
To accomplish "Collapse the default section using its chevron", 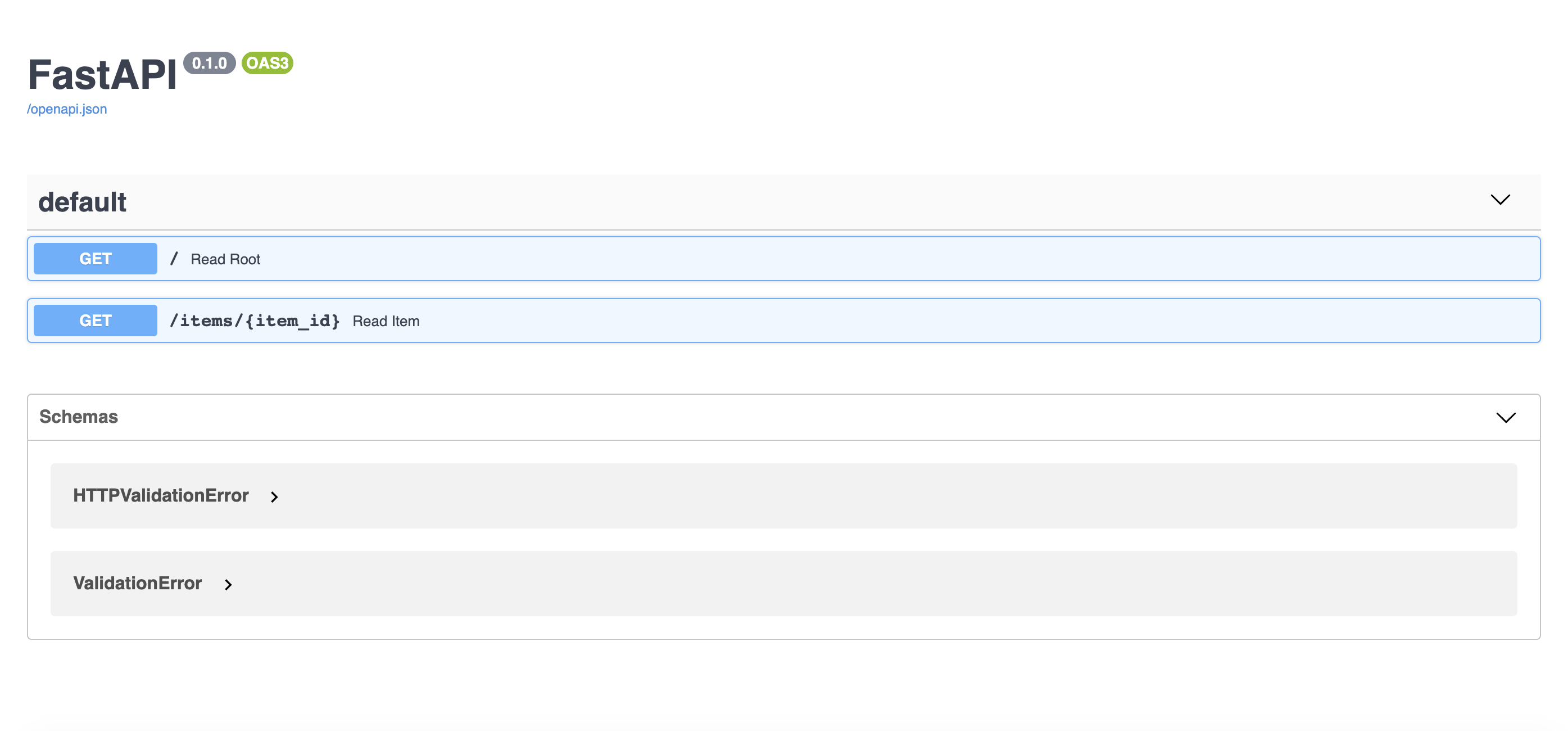I will (1500, 200).
